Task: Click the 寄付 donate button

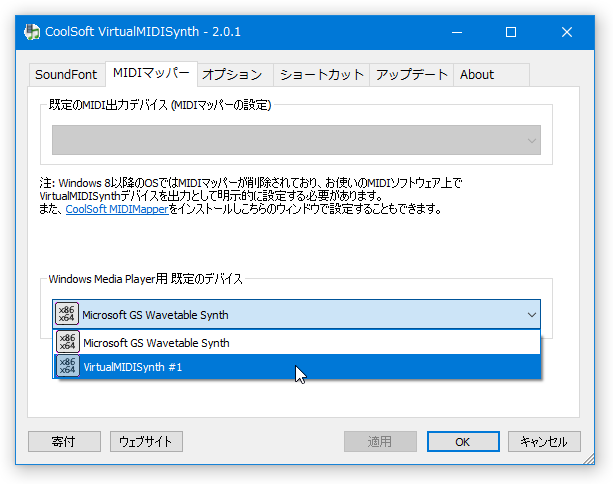Action: (x=64, y=441)
